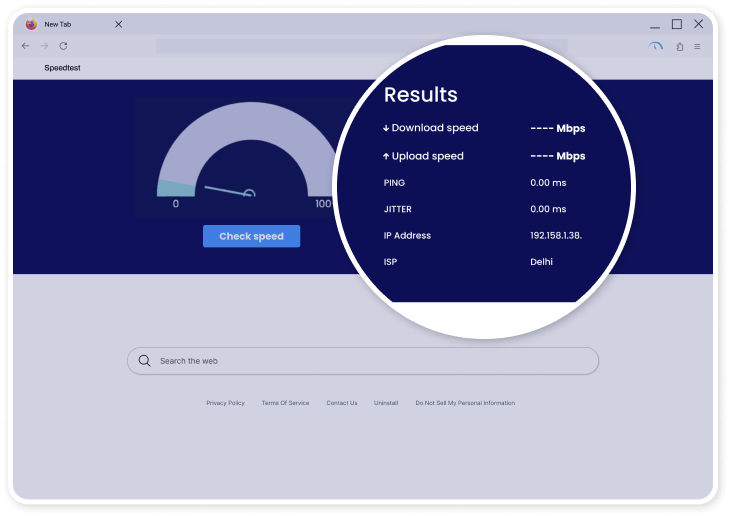730x517 pixels.
Task: Select the New Tab browser tab
Action: click(x=74, y=24)
